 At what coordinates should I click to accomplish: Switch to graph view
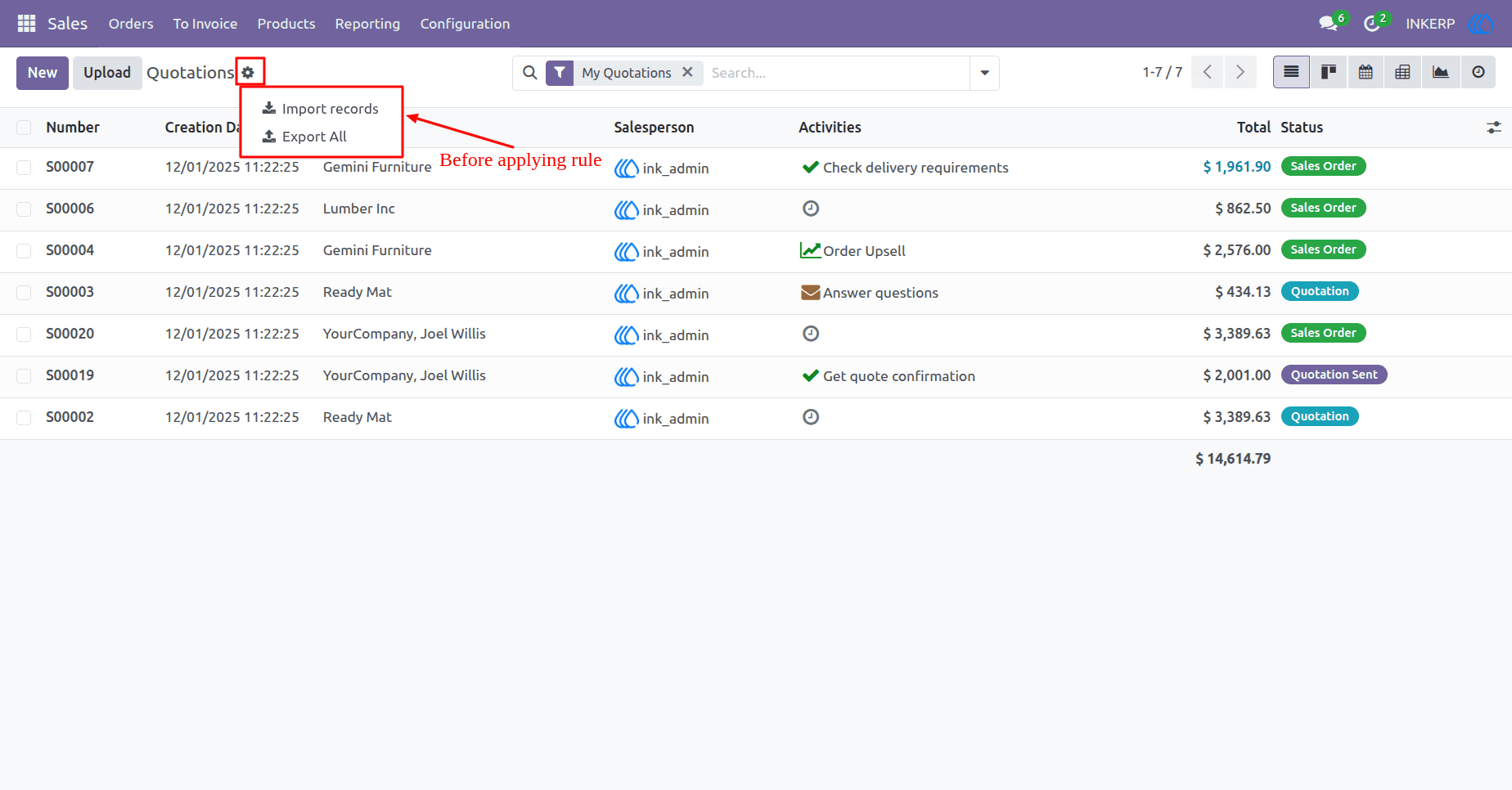1440,72
